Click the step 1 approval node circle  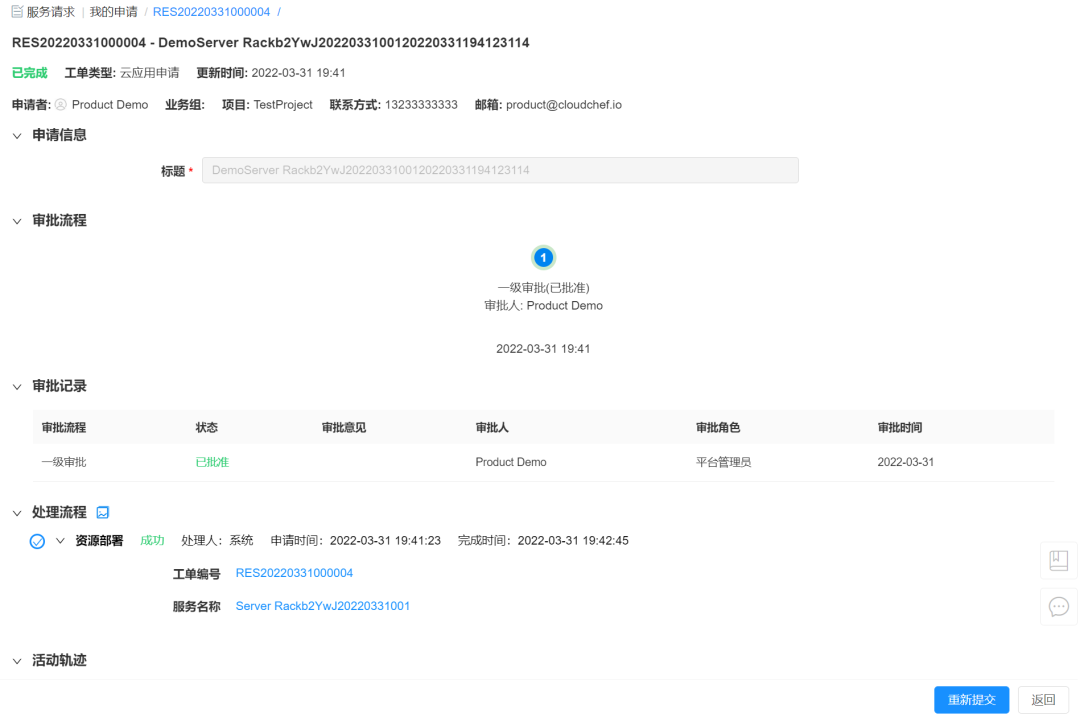[543, 257]
